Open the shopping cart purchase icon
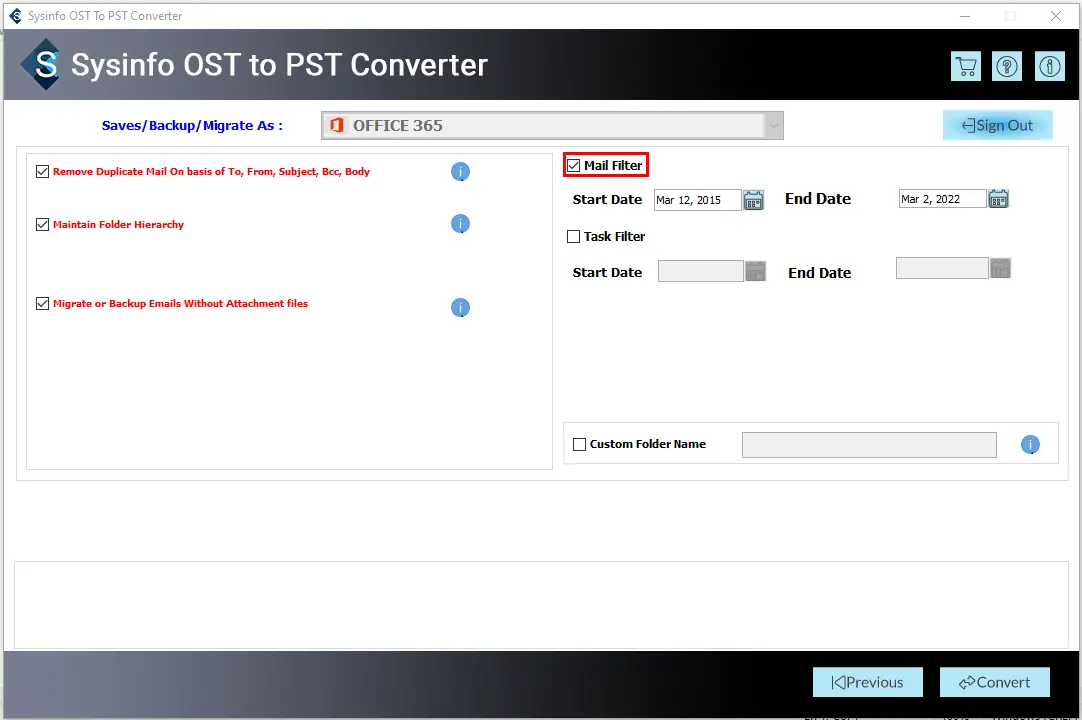Viewport: 1082px width, 720px height. 965,66
